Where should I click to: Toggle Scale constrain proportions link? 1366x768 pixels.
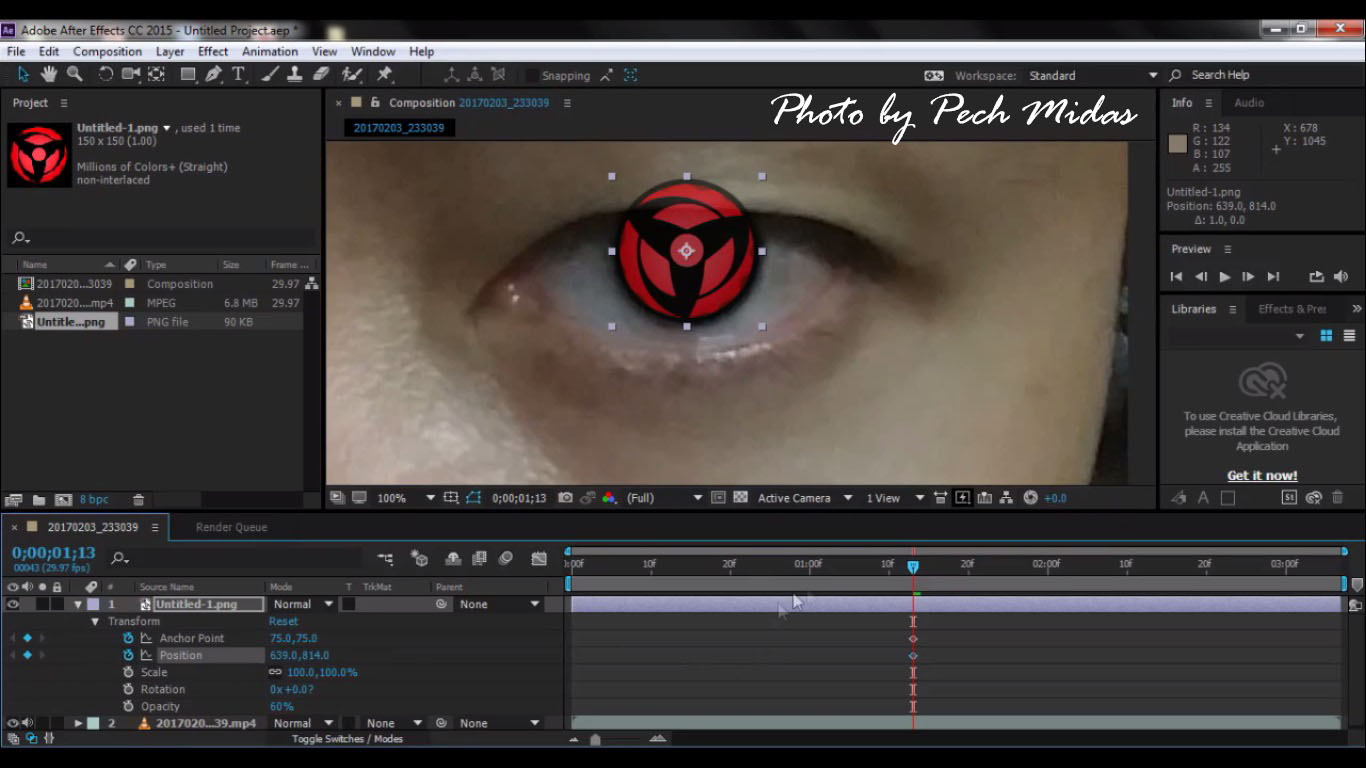(275, 672)
